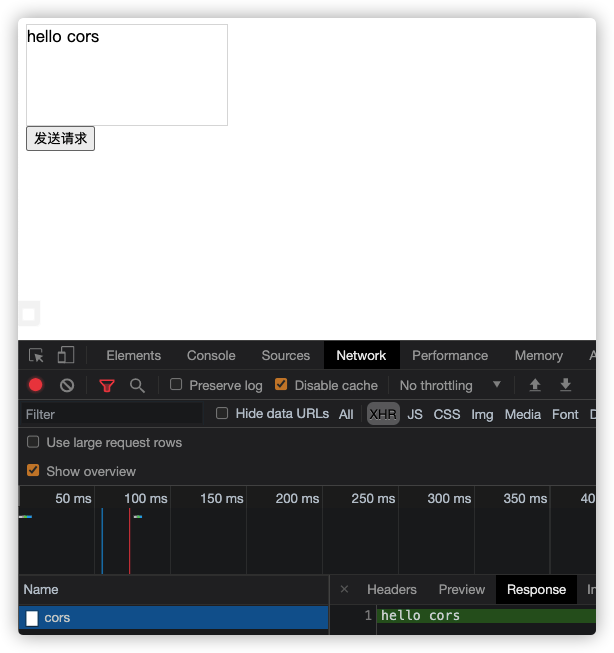Uncheck the Show overview checkbox
614x653 pixels.
pos(33,471)
